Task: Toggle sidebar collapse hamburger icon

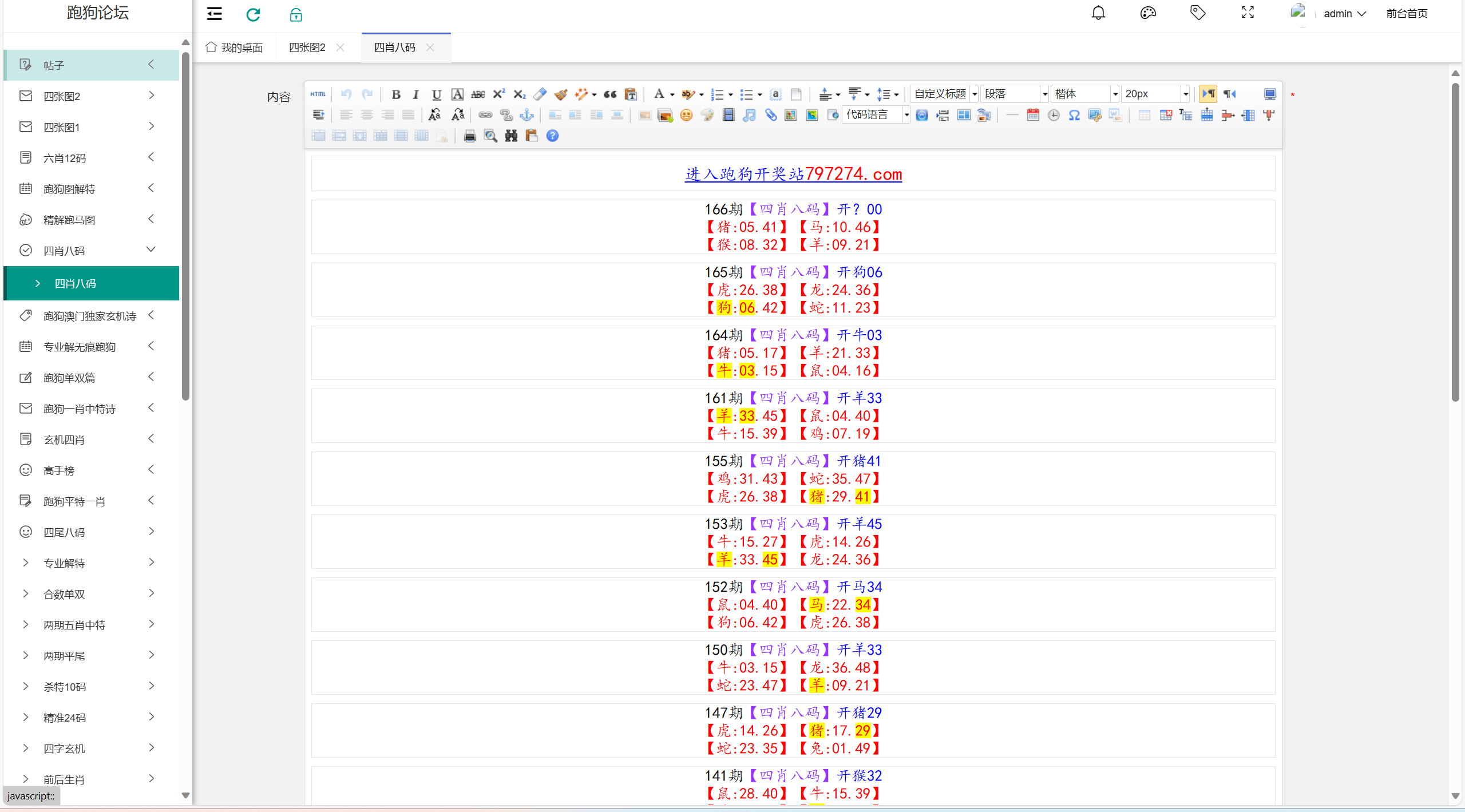Action: pyautogui.click(x=215, y=14)
